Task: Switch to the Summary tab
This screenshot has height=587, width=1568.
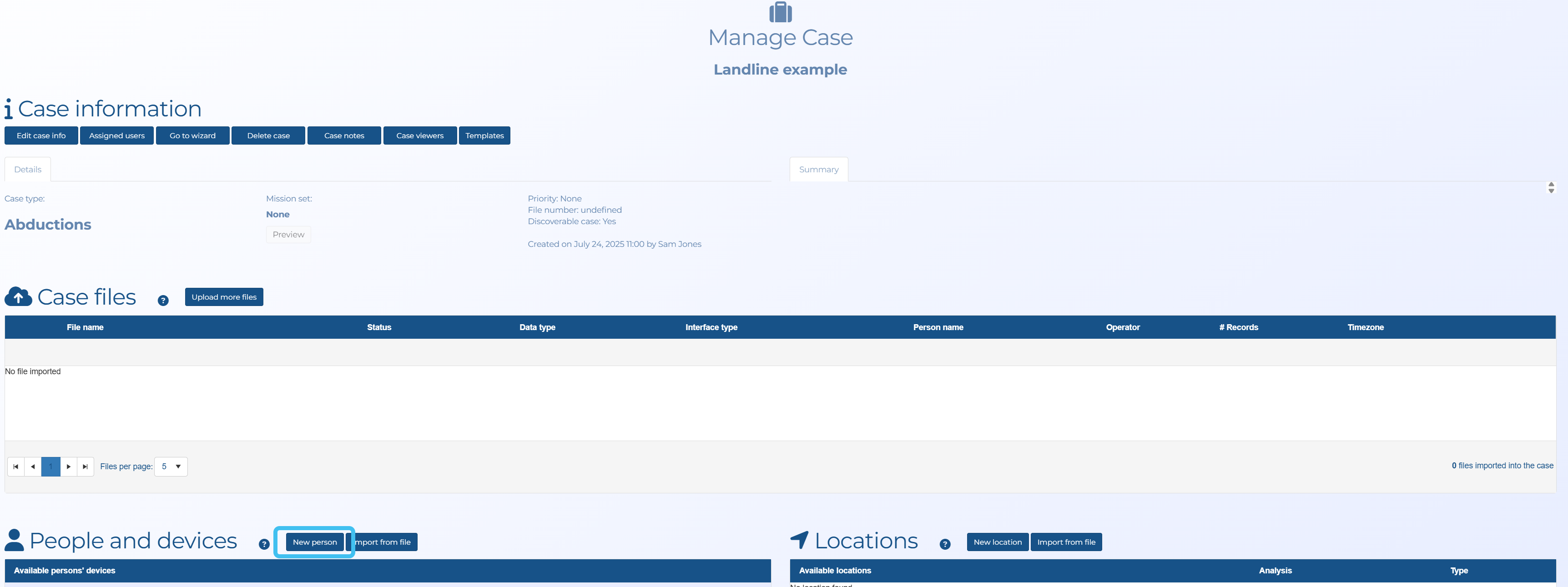Action: (x=818, y=170)
